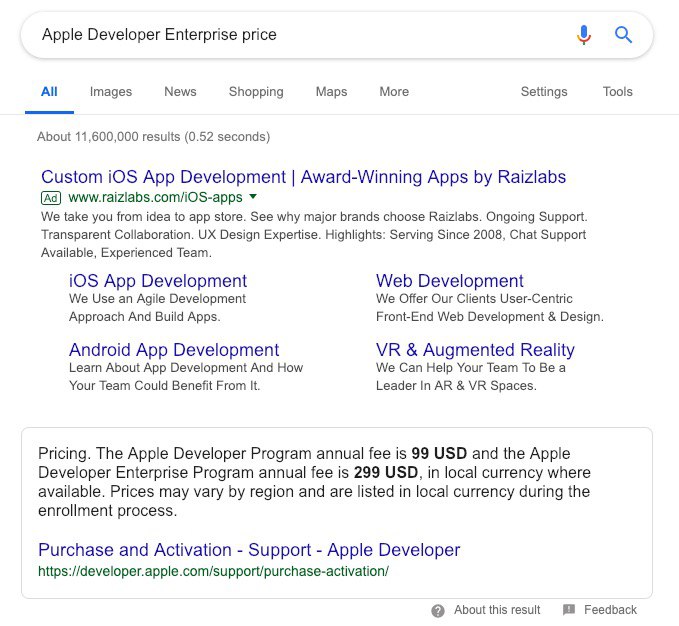Switch to the Maps tab
Viewport: 679px width, 626px height.
331,92
